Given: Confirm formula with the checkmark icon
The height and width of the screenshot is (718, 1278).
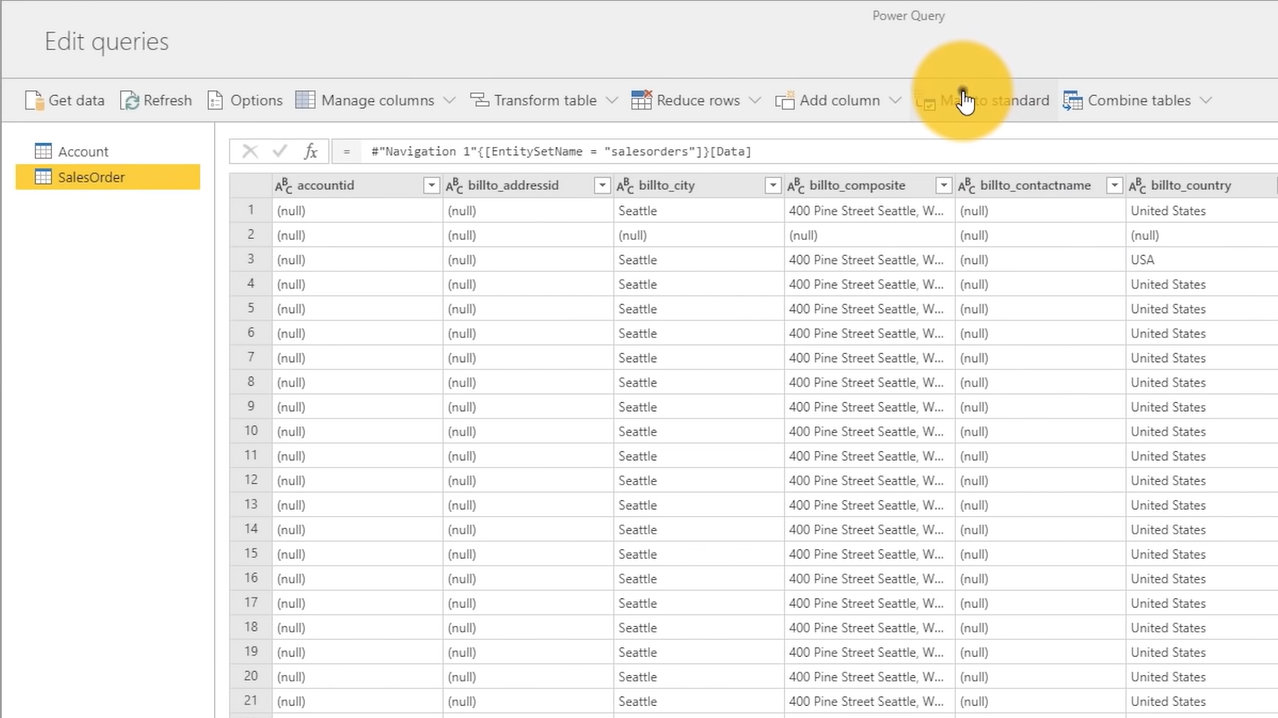Looking at the screenshot, I should [x=280, y=151].
